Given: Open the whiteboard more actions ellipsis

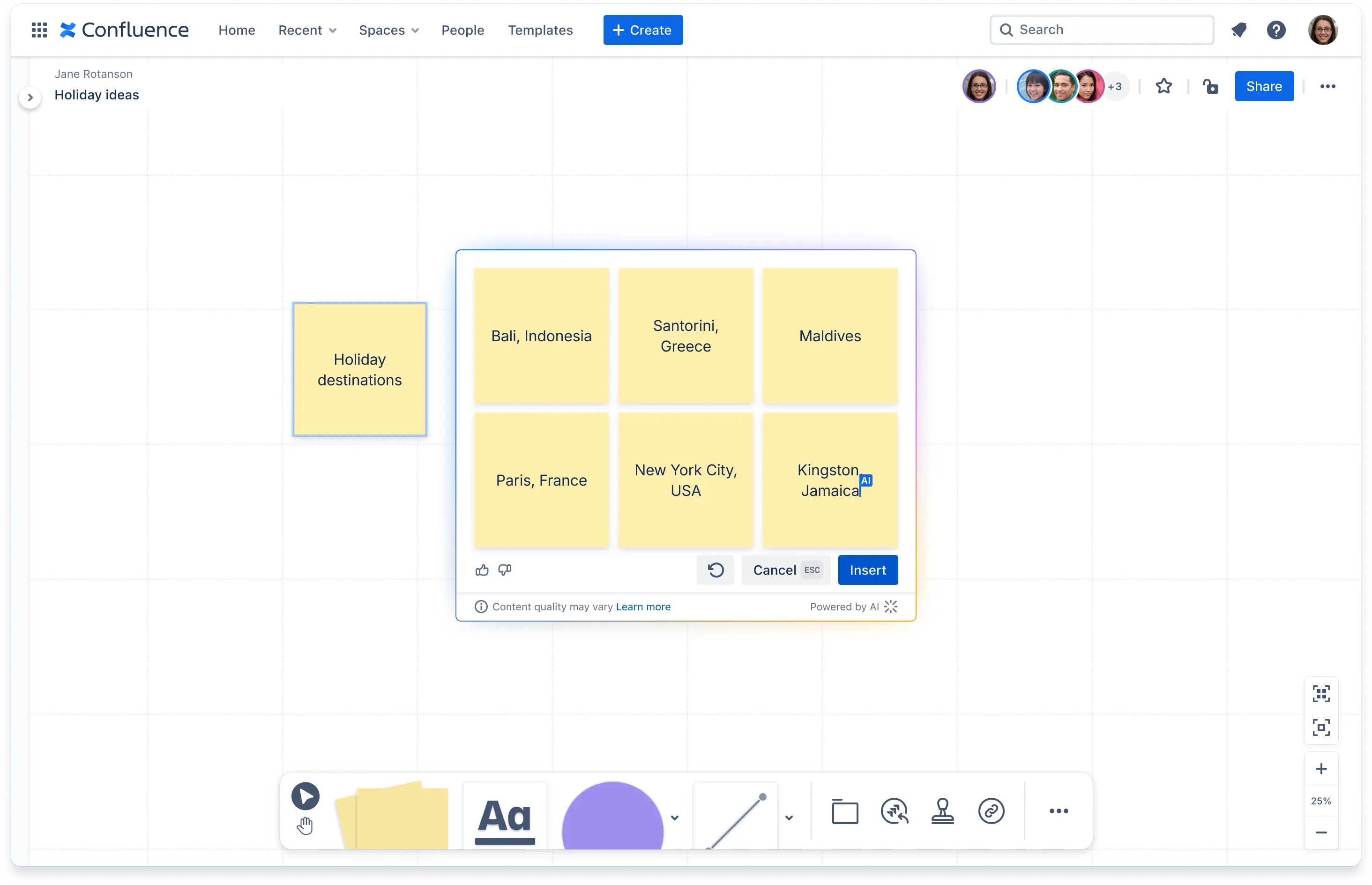Looking at the screenshot, I should tap(1327, 86).
